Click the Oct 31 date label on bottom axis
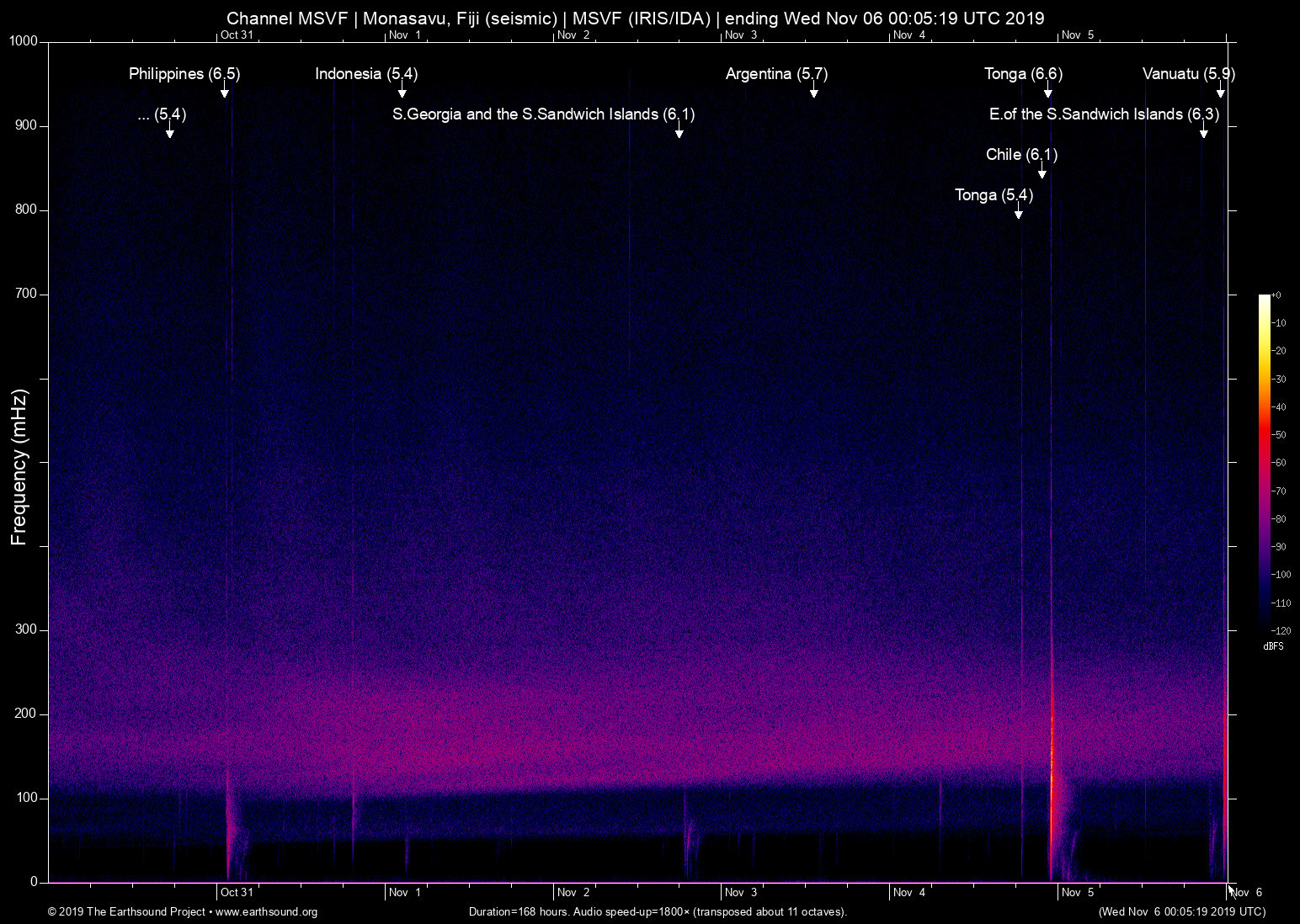 [x=237, y=892]
